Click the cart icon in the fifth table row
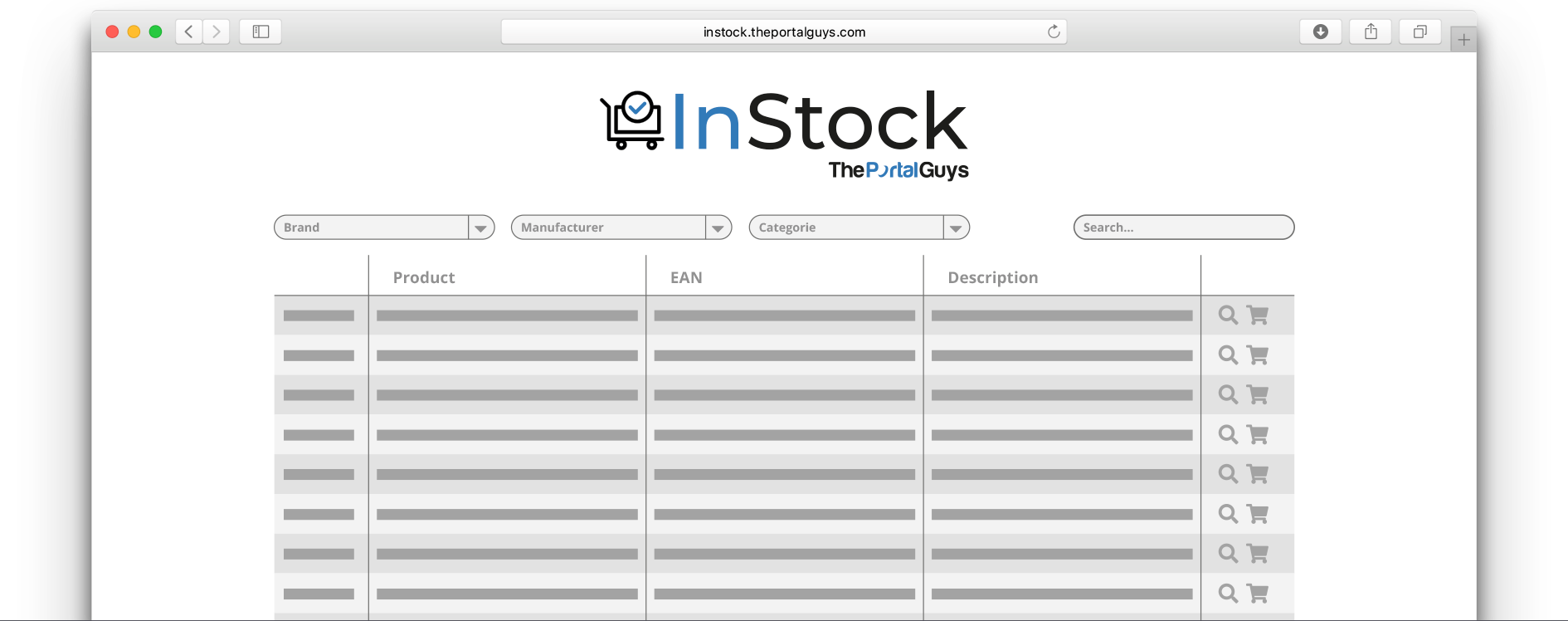 point(1258,474)
